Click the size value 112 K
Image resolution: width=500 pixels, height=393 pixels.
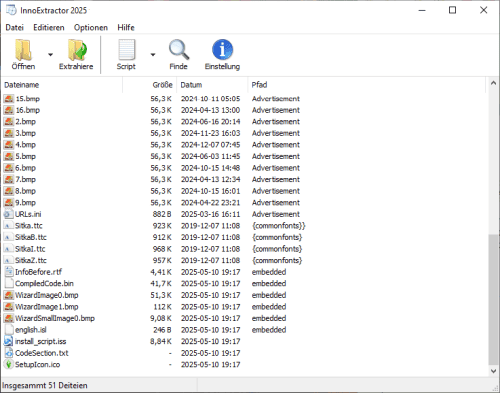tap(163, 307)
